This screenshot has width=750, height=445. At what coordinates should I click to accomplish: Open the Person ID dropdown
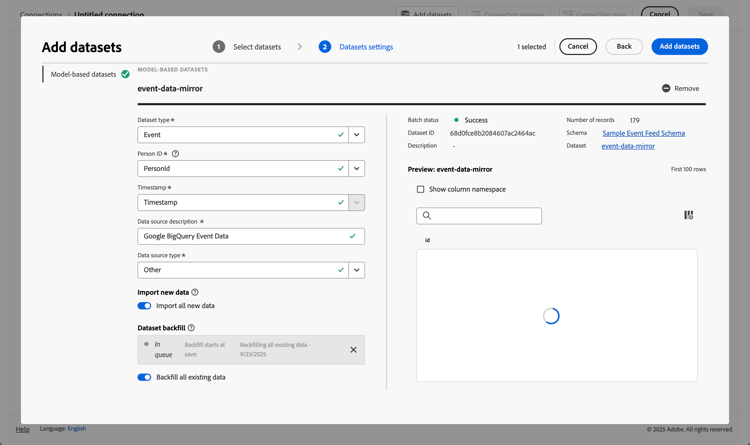click(x=356, y=168)
